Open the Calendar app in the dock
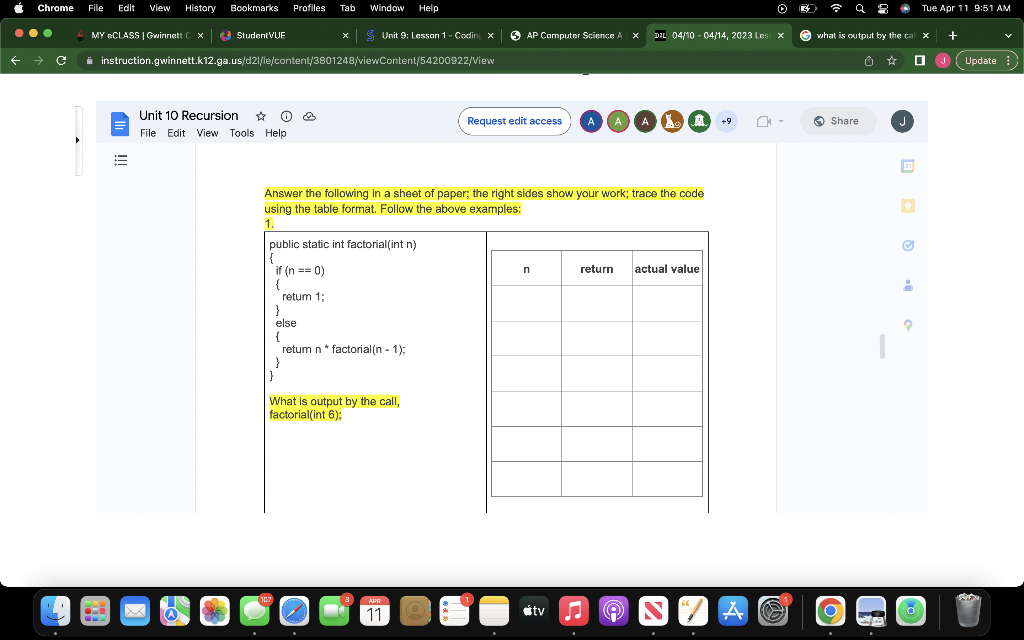 (374, 609)
